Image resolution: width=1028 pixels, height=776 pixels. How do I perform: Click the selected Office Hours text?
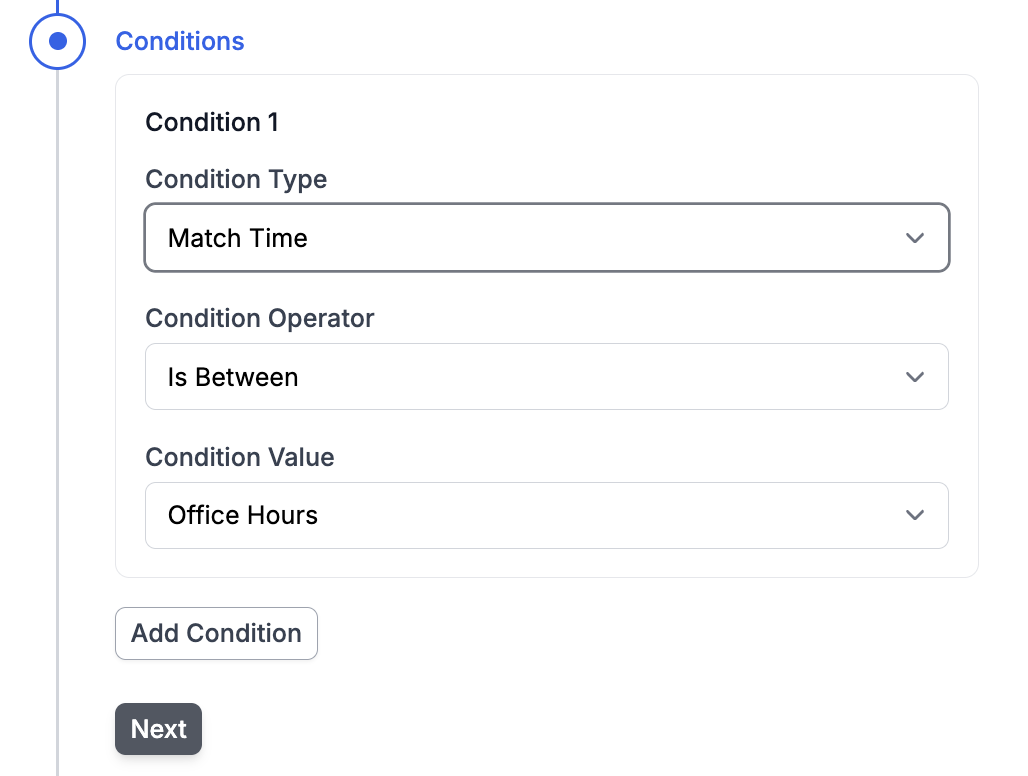coord(243,515)
